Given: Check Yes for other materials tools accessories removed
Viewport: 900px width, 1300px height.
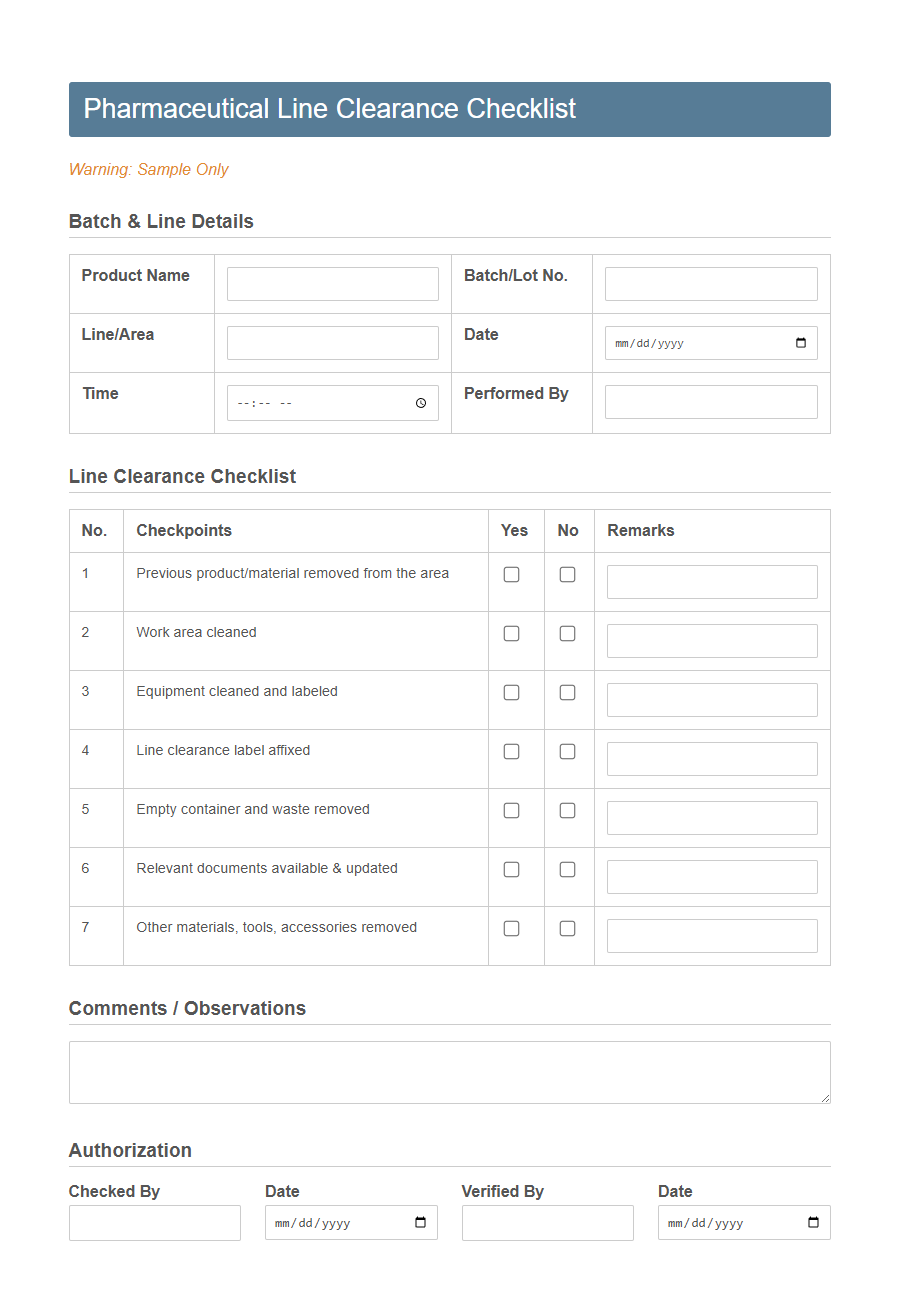Looking at the screenshot, I should (511, 928).
